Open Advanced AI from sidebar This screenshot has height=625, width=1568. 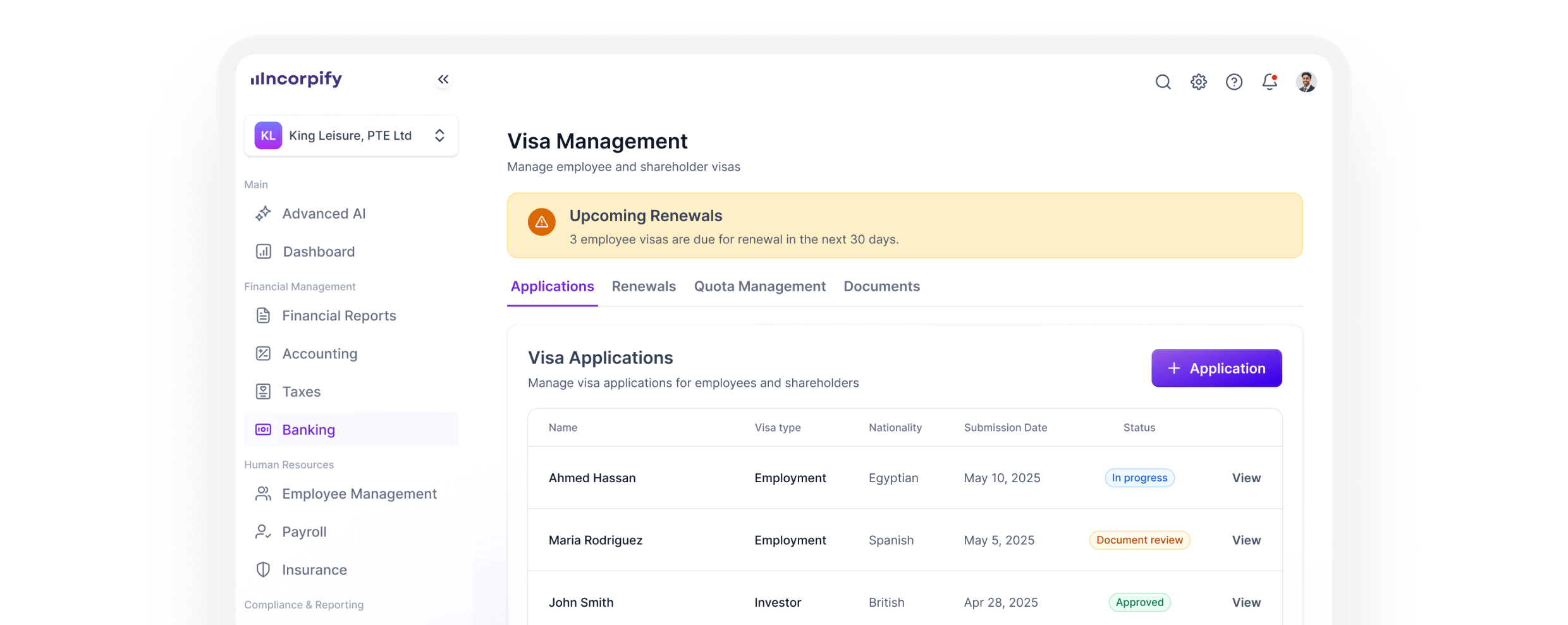point(324,214)
